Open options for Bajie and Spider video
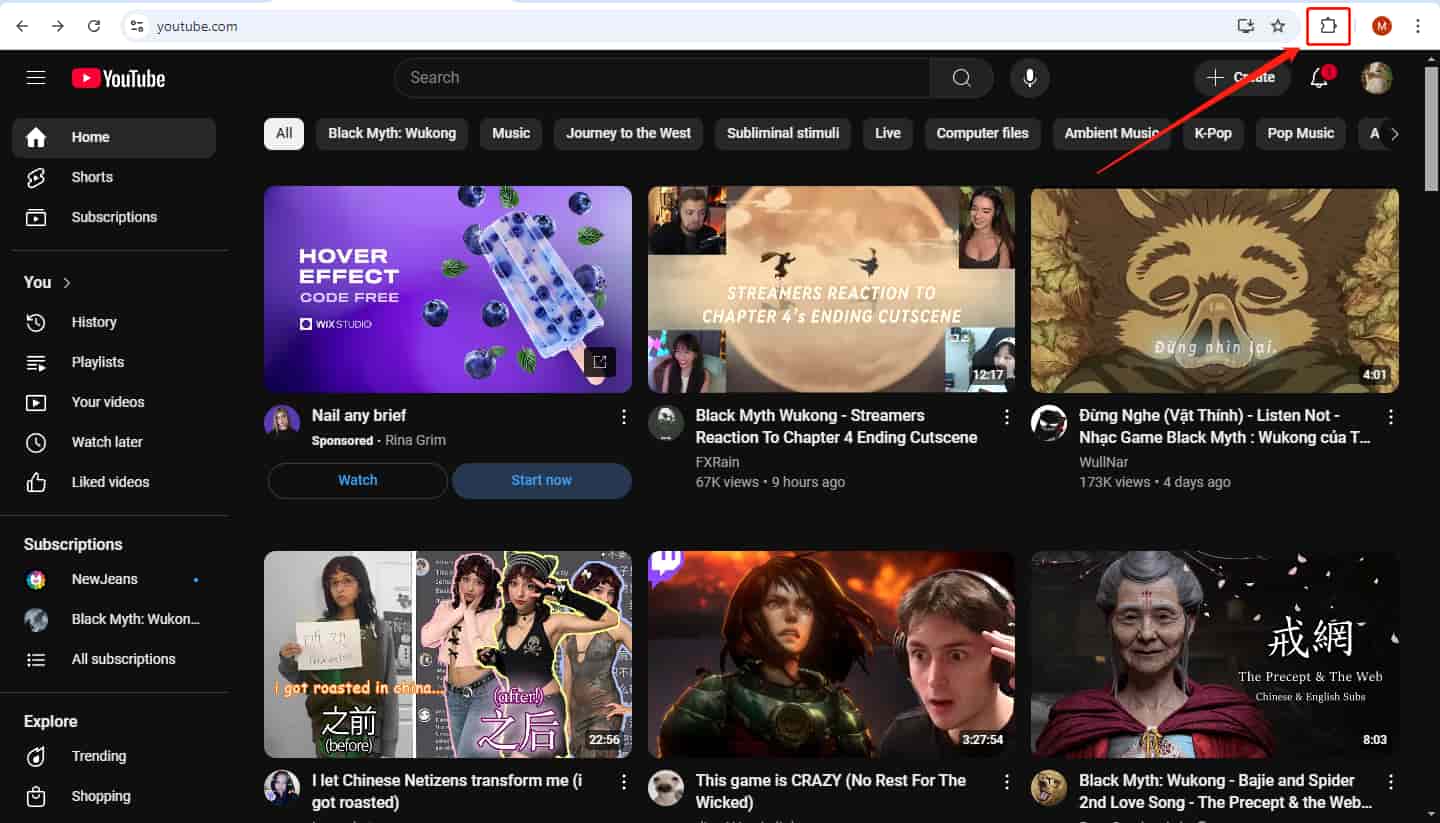Image resolution: width=1440 pixels, height=823 pixels. [1390, 782]
